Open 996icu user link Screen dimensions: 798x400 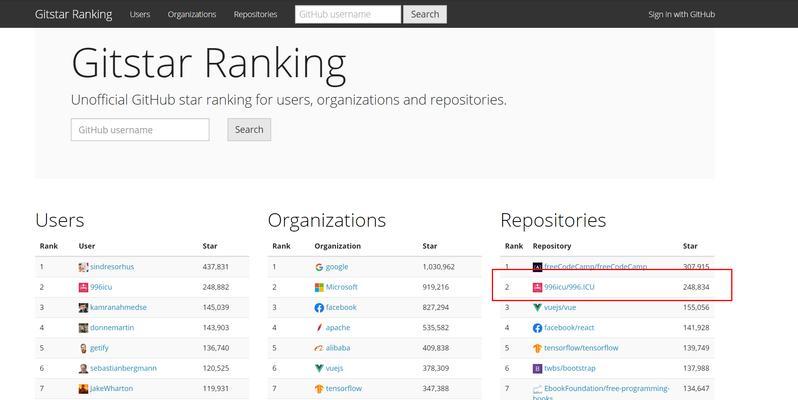click(101, 287)
